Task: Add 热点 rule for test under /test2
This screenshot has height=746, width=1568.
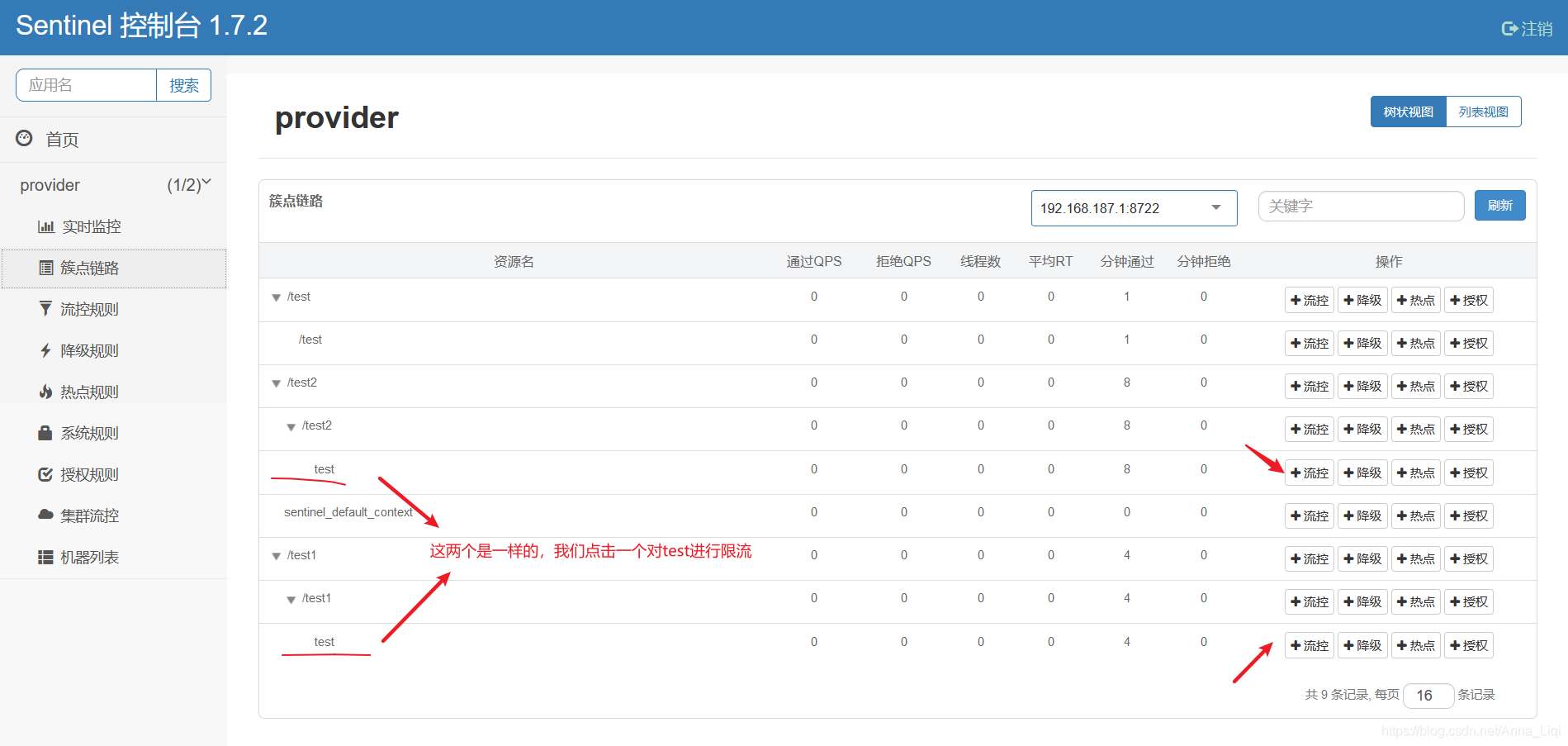Action: click(1416, 473)
